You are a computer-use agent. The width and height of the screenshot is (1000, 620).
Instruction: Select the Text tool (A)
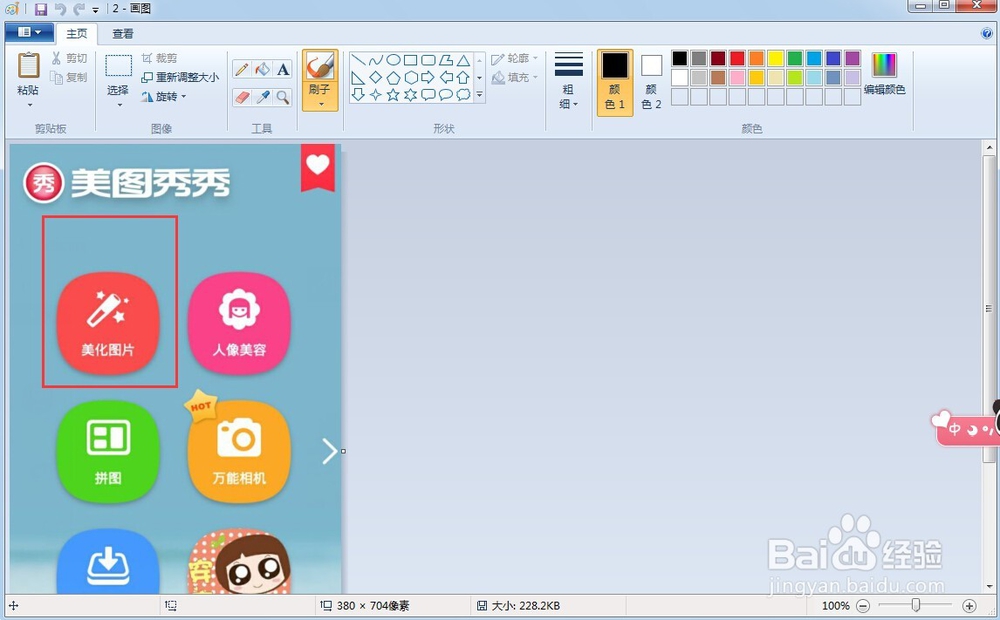click(x=283, y=69)
